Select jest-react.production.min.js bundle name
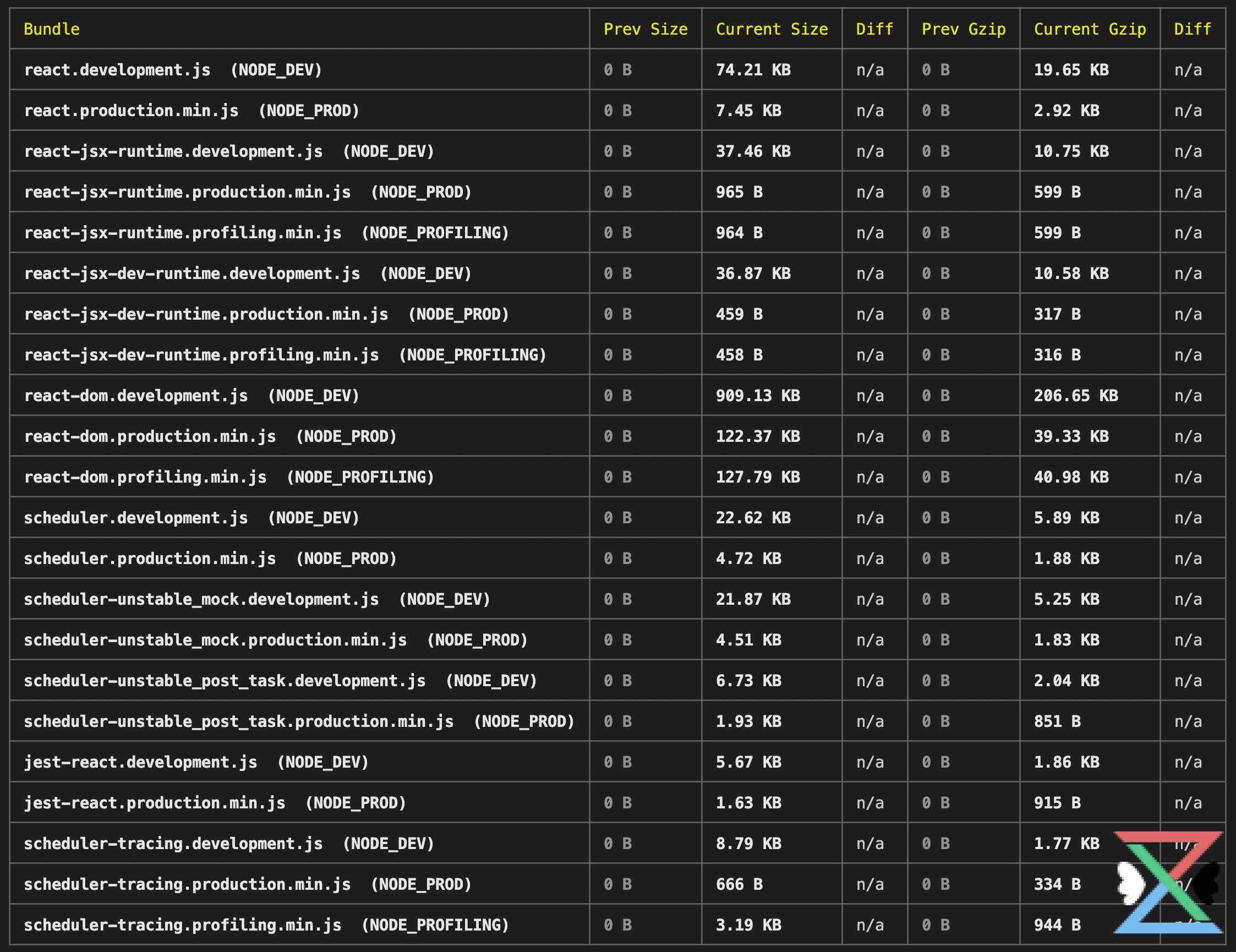 (155, 803)
